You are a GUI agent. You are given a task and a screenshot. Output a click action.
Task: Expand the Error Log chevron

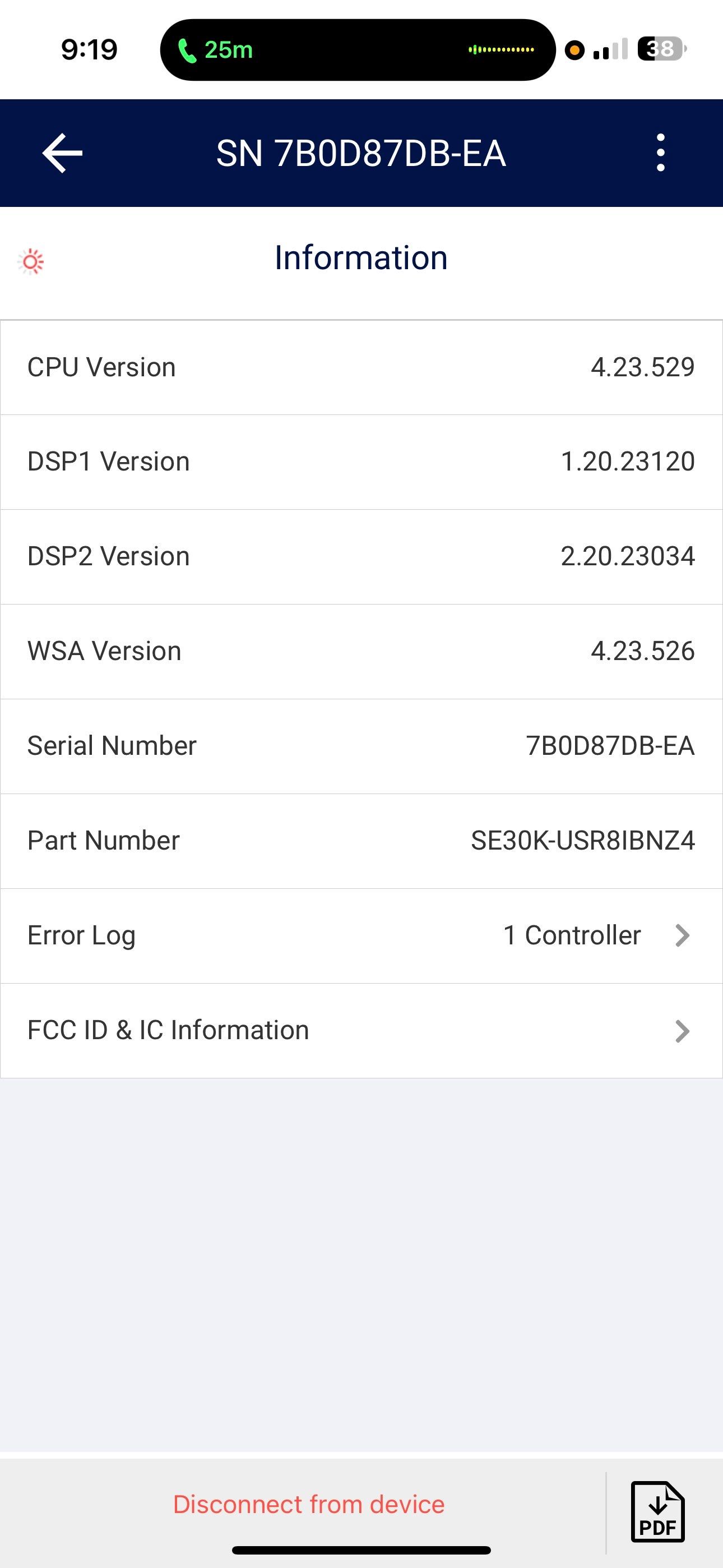tap(682, 935)
